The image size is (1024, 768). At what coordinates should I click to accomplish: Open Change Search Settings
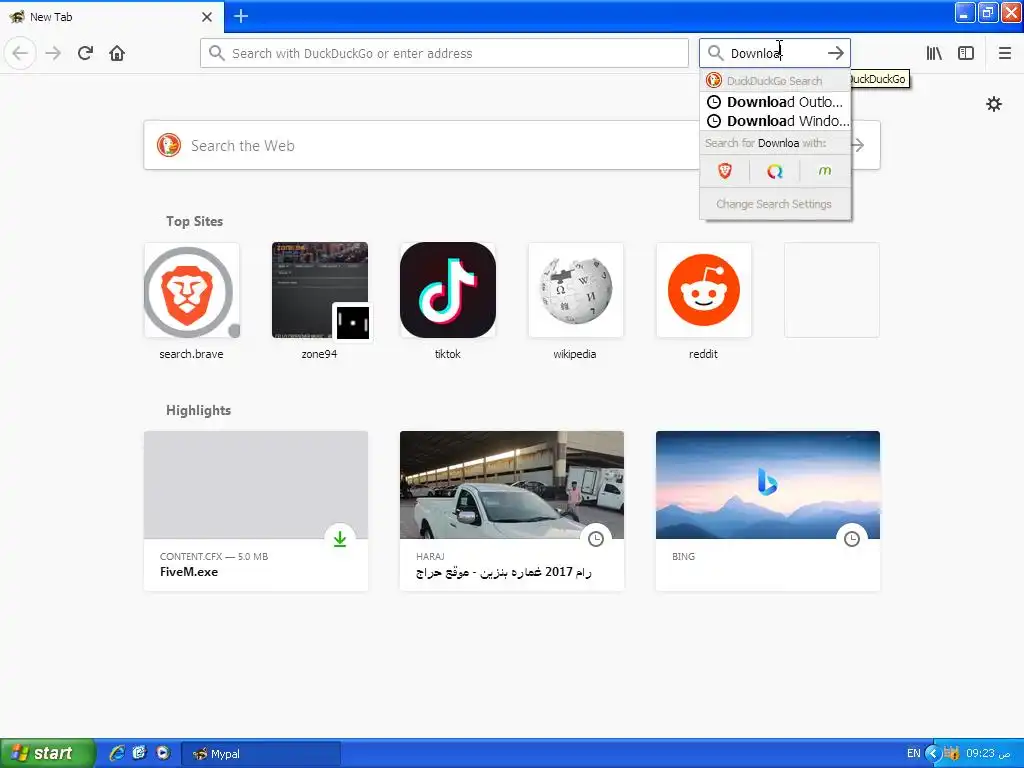[x=774, y=204]
